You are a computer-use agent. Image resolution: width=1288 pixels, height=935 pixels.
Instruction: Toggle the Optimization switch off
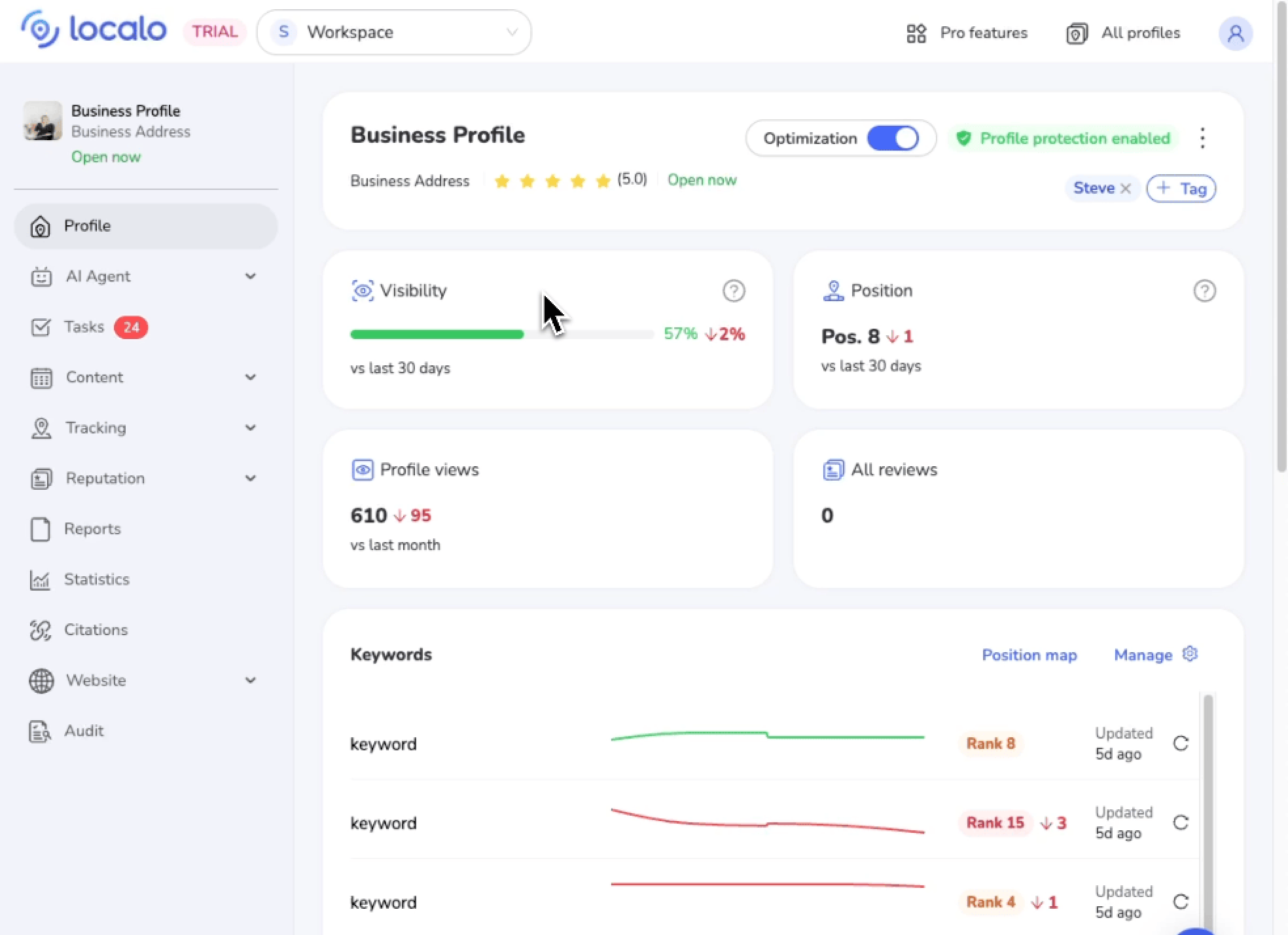[893, 138]
